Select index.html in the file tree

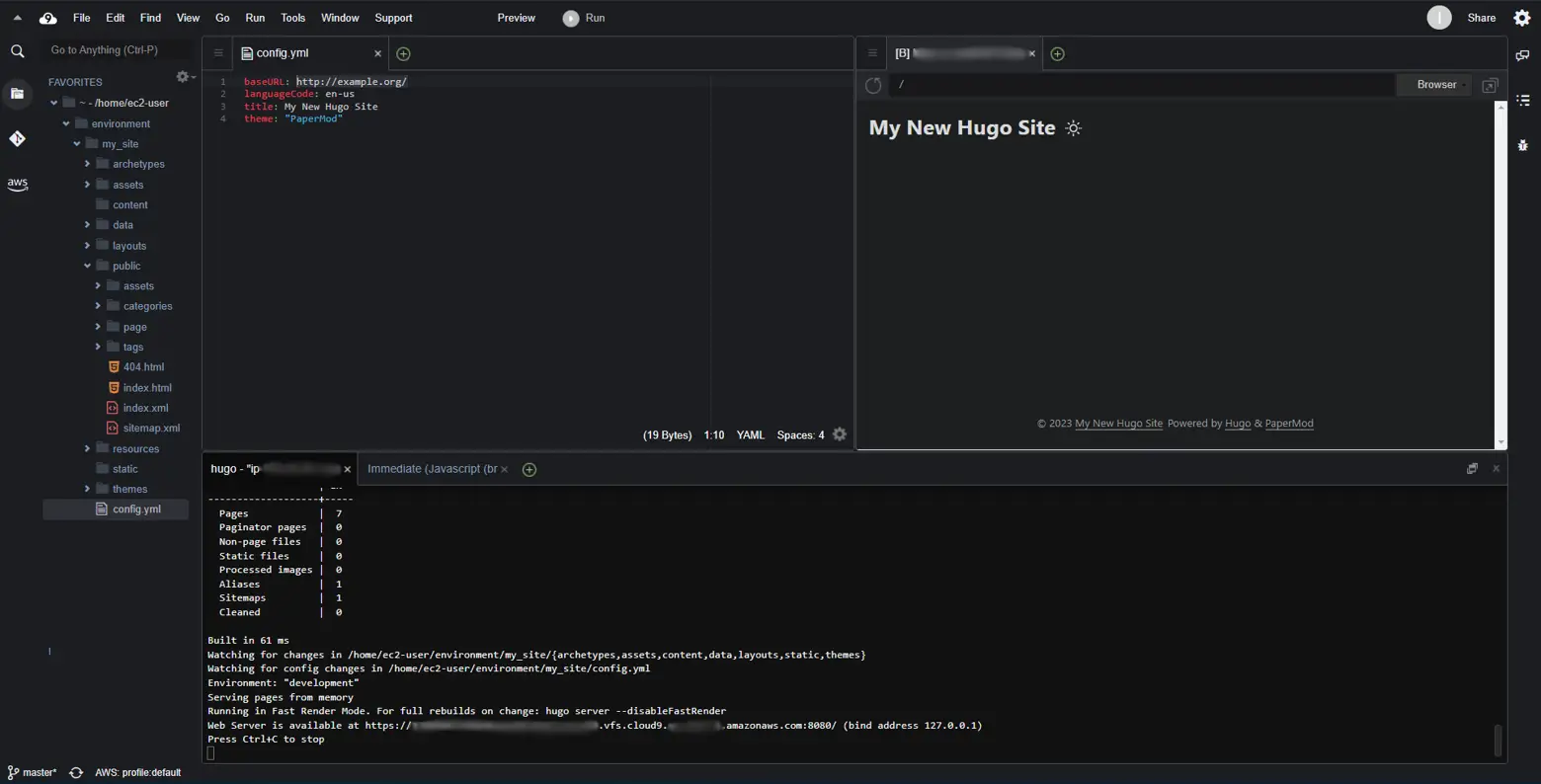(x=147, y=388)
